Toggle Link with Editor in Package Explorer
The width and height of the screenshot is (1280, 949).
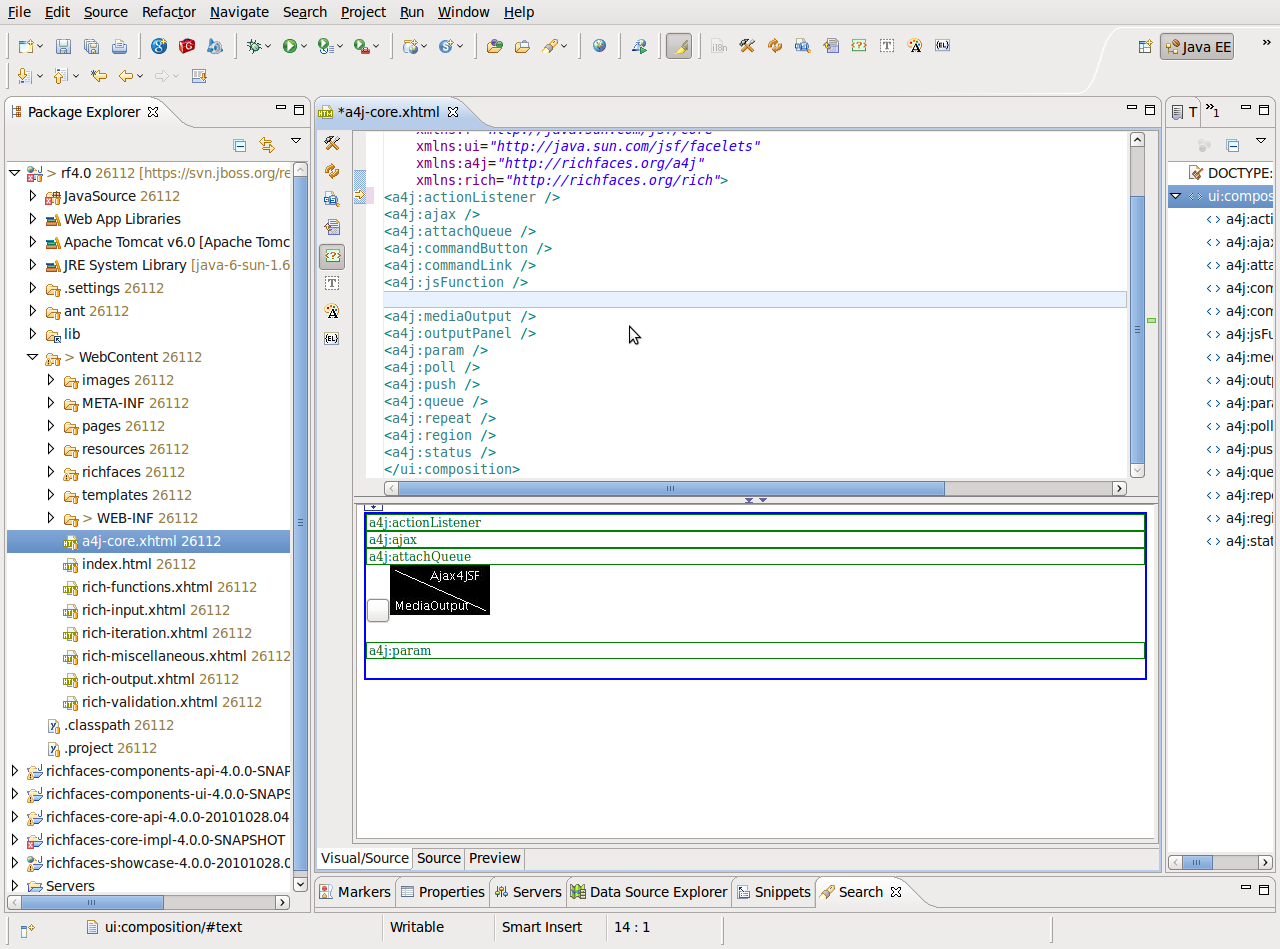pyautogui.click(x=267, y=145)
